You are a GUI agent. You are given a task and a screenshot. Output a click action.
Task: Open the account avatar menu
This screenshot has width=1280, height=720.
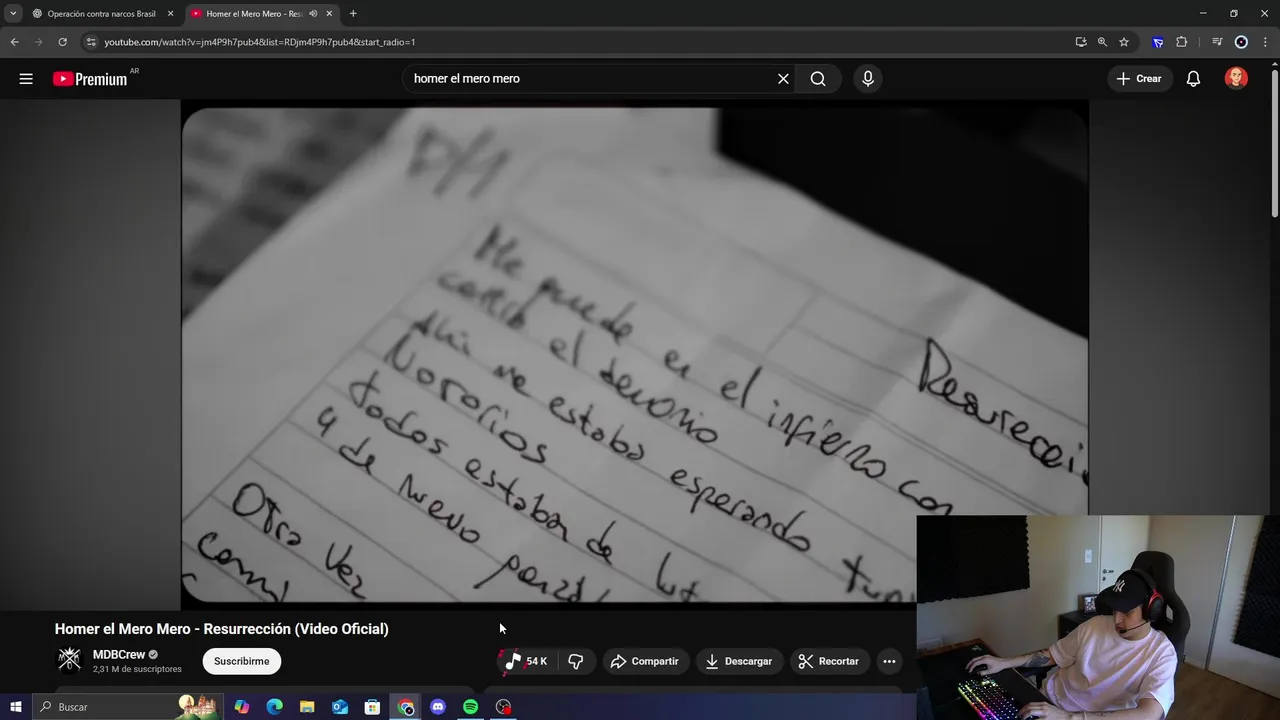[x=1236, y=79]
